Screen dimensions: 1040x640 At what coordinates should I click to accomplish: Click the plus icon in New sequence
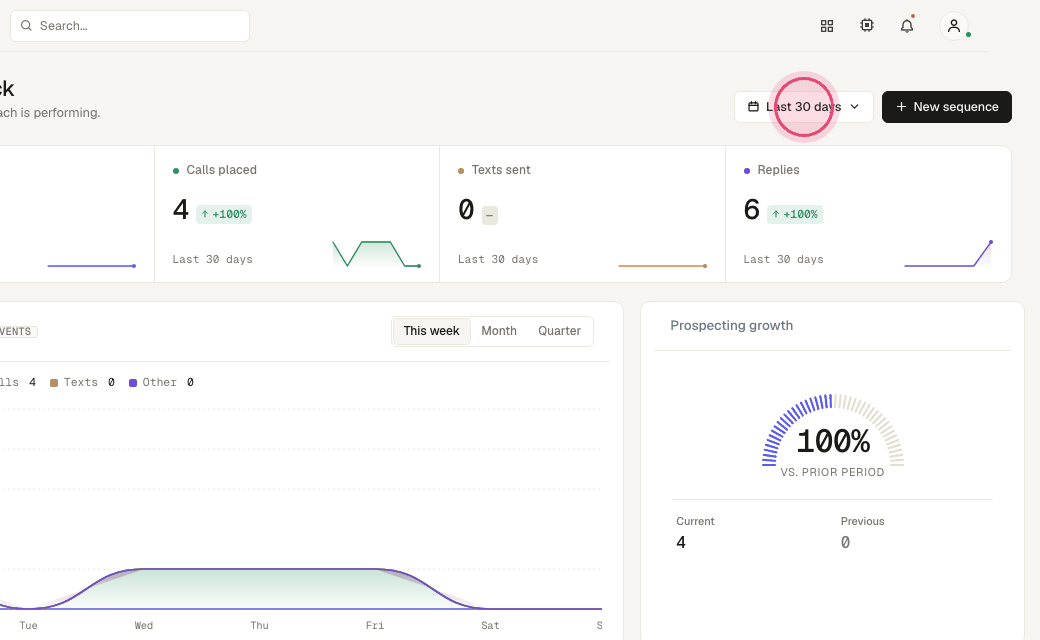(x=901, y=107)
